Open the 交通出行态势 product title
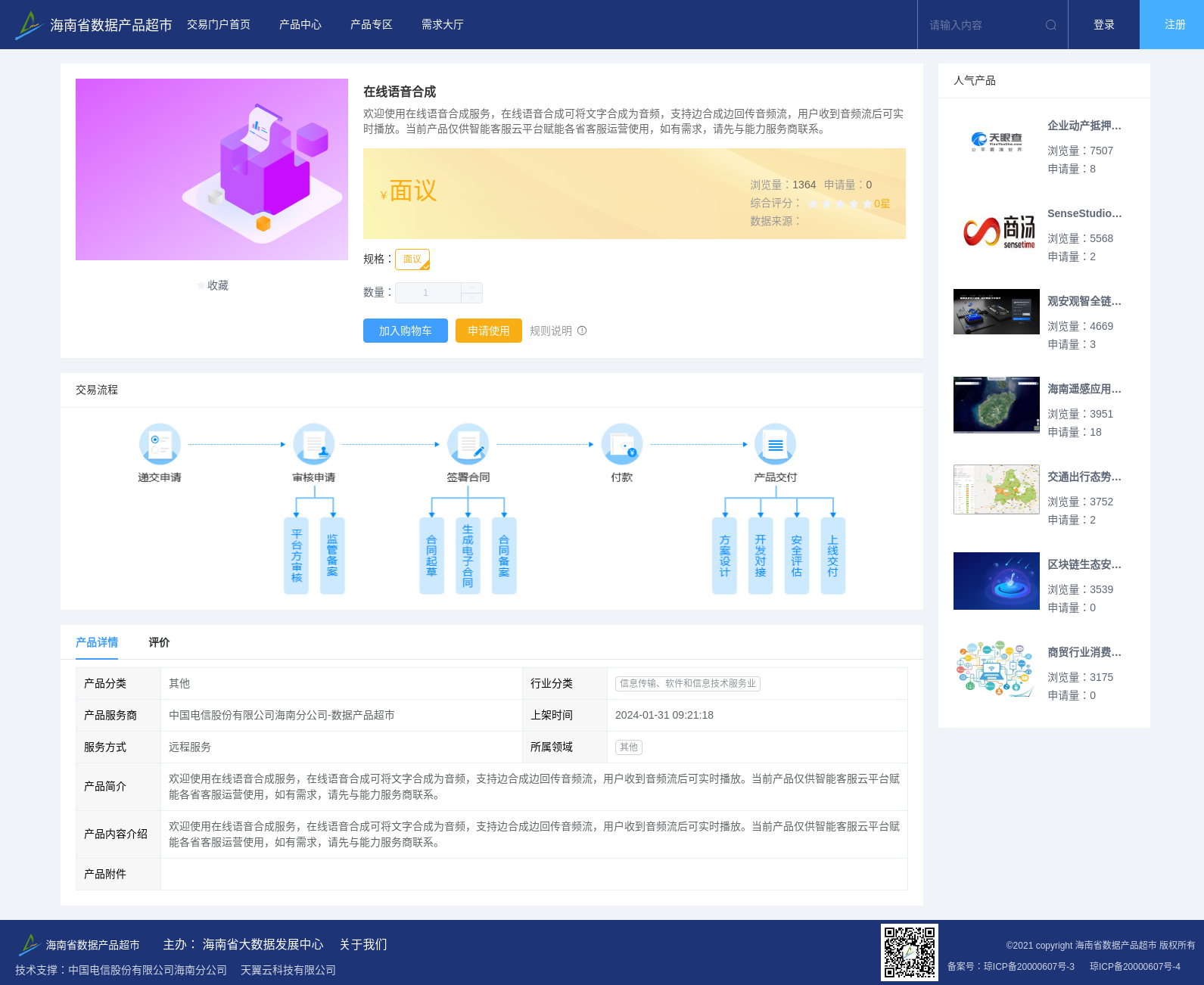 click(x=1084, y=477)
